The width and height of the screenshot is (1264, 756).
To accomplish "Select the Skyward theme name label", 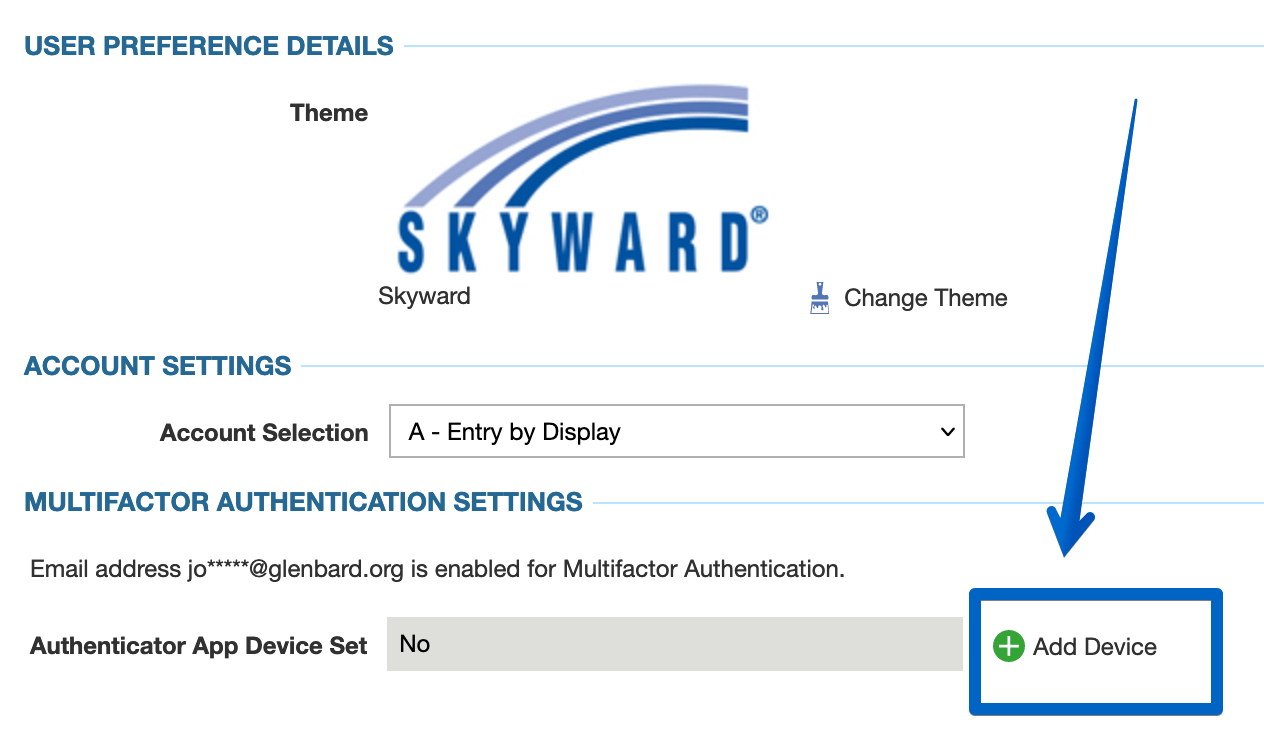I will point(424,295).
